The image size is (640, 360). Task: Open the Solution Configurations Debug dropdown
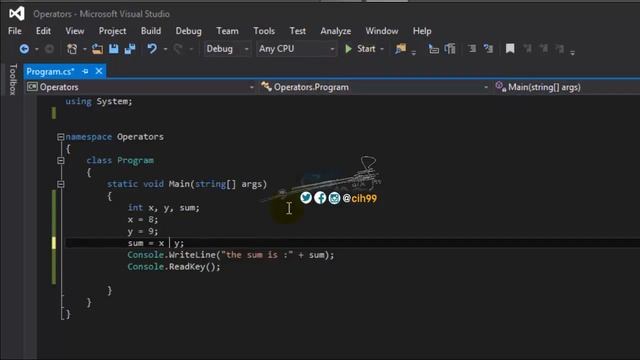227,49
